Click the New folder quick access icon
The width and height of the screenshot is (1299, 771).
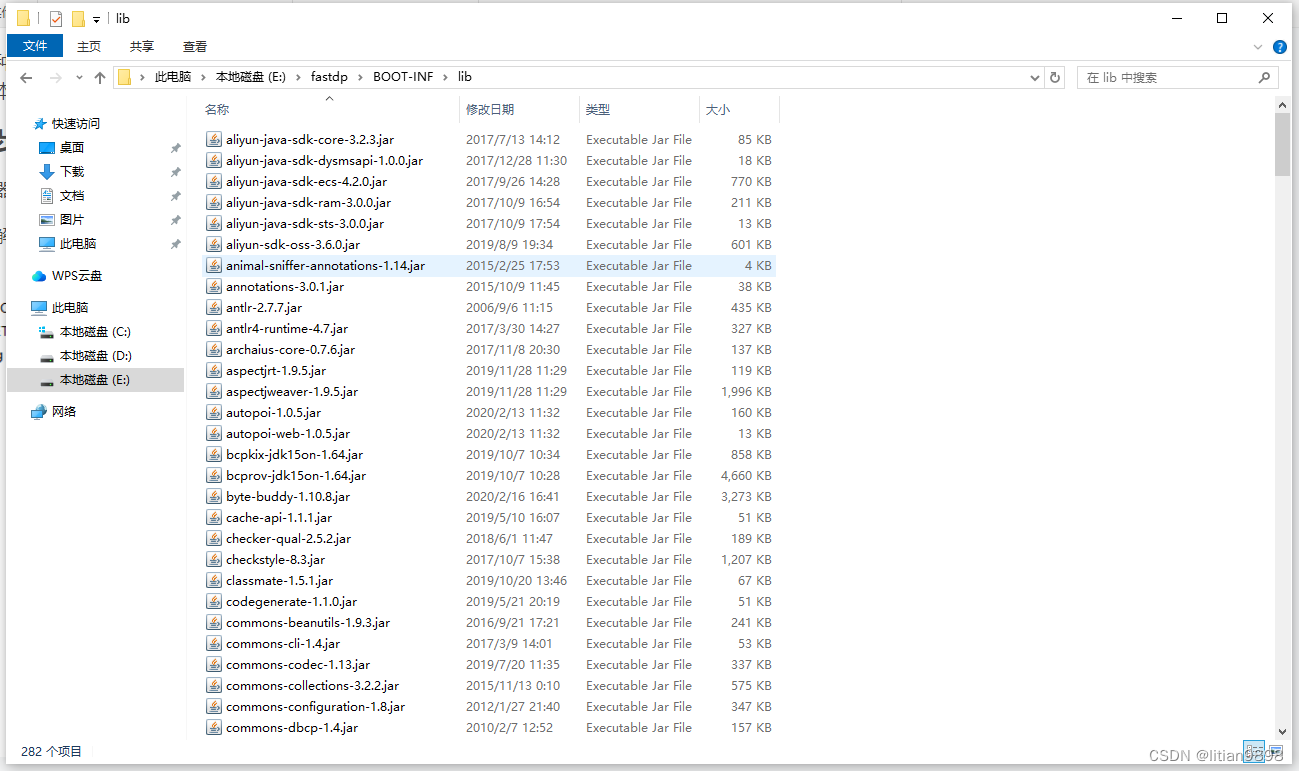pyautogui.click(x=78, y=18)
